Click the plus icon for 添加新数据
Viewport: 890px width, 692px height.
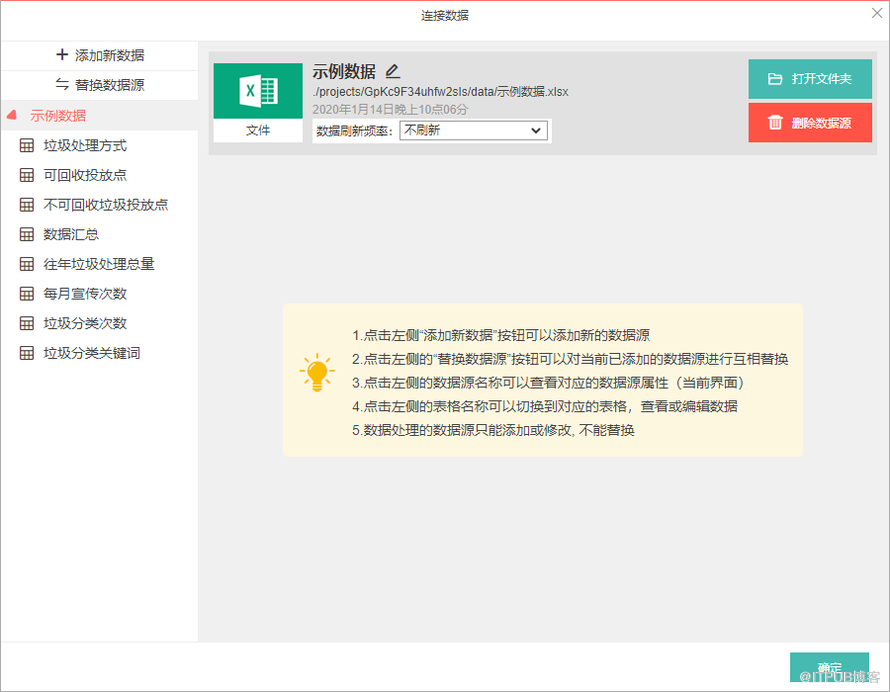(x=62, y=55)
